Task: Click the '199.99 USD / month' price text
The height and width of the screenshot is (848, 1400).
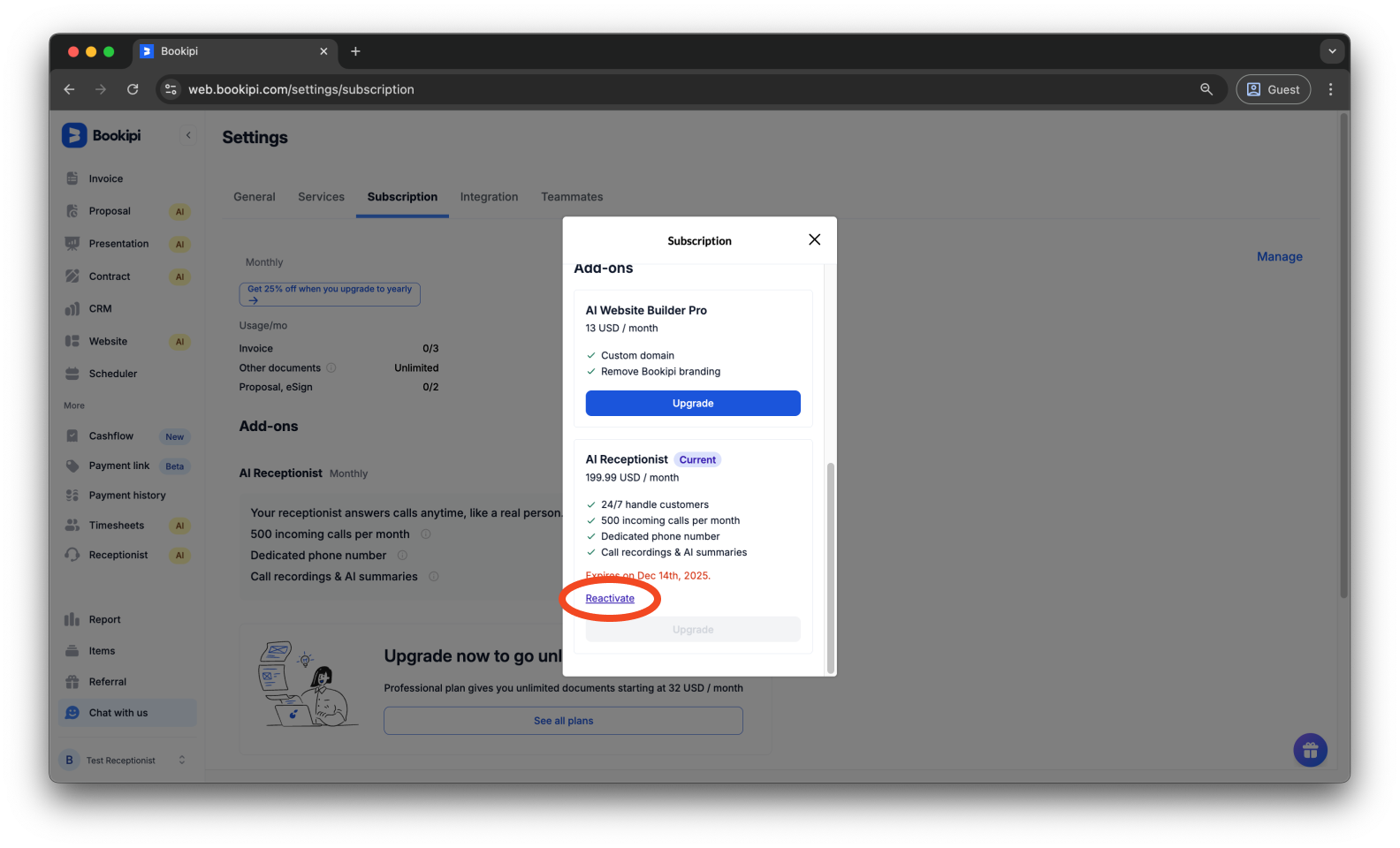Action: (632, 477)
